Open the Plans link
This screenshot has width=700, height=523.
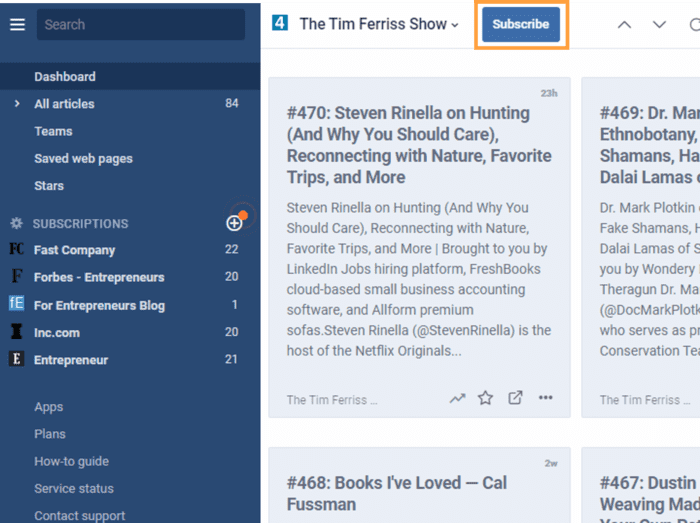(50, 434)
